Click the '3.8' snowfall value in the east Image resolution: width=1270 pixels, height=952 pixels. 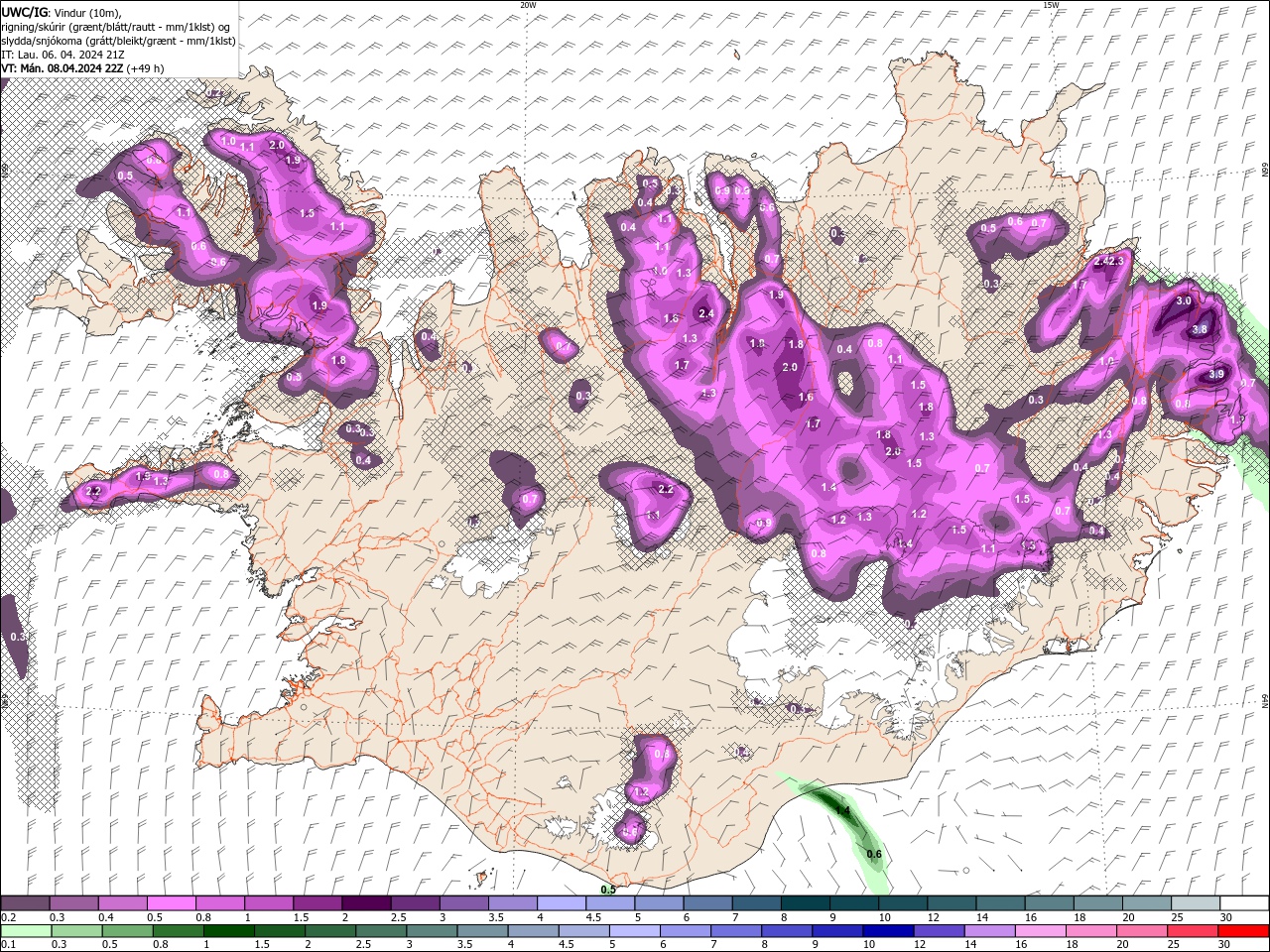1200,330
